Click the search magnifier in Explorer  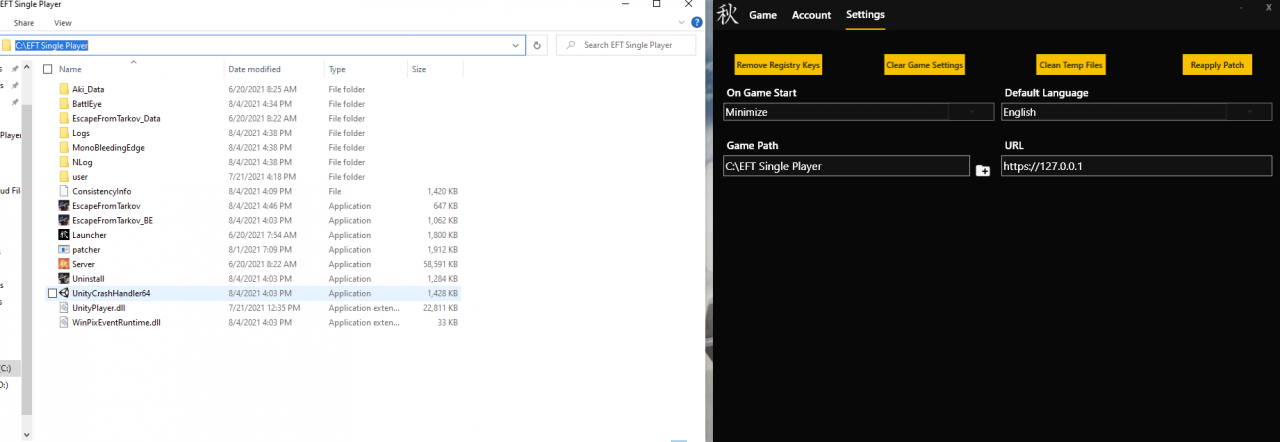pyautogui.click(x=569, y=45)
